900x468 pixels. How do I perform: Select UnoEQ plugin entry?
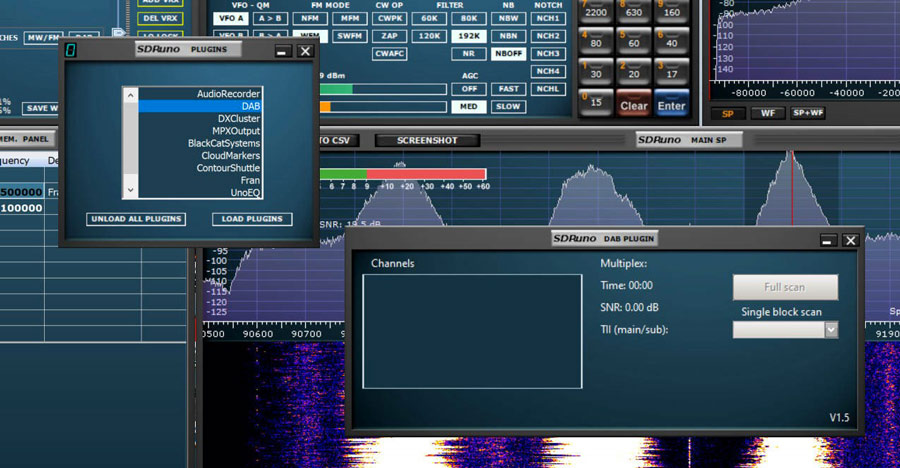(x=199, y=192)
